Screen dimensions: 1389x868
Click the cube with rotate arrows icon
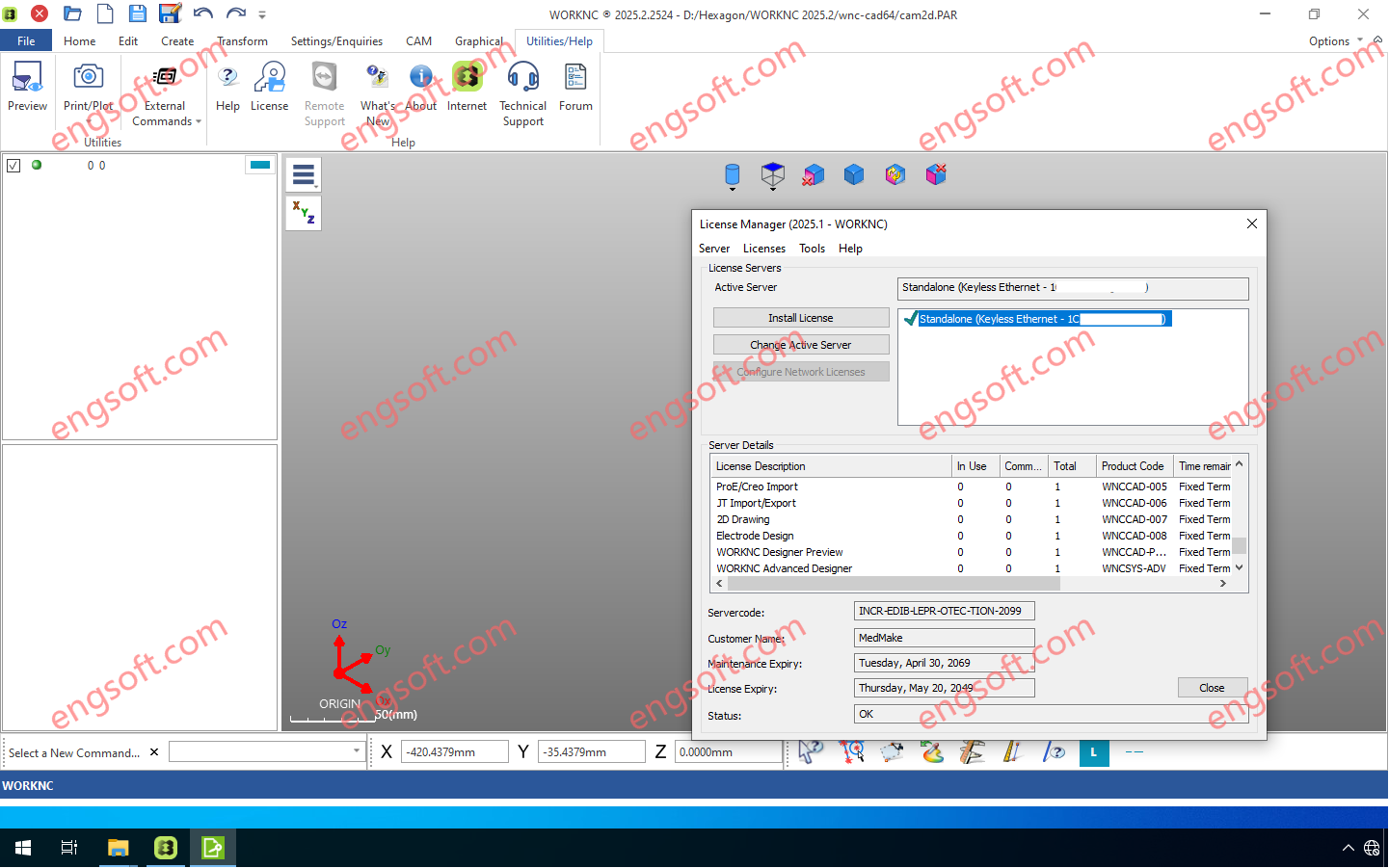tap(895, 174)
